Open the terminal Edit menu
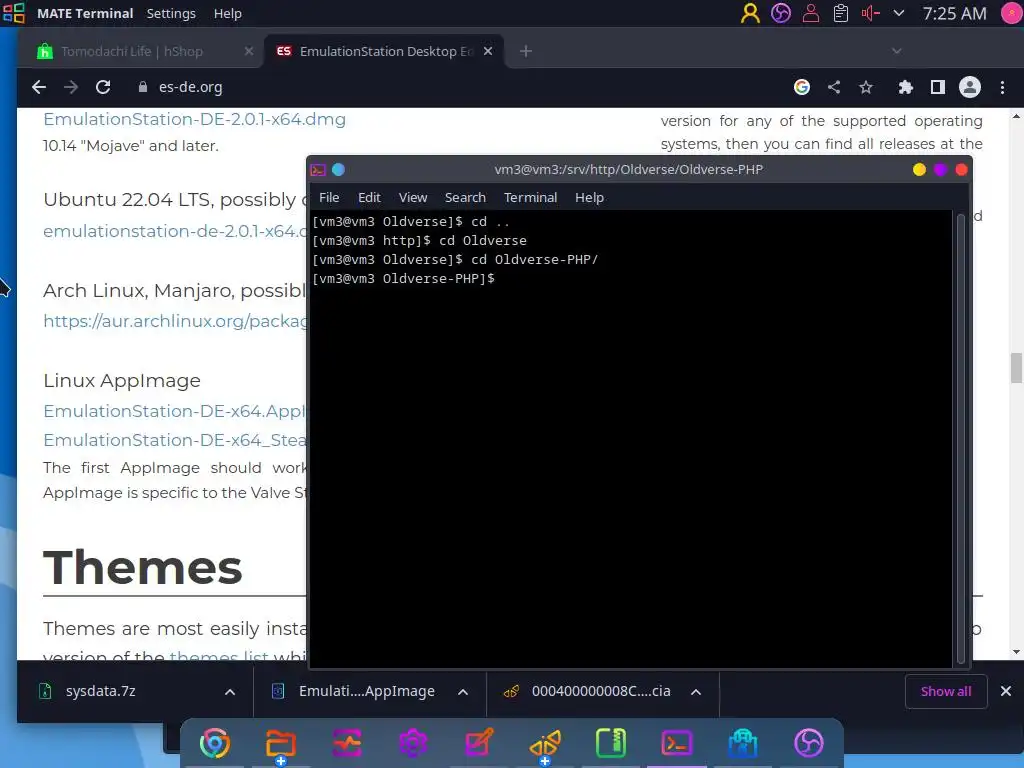 coord(369,197)
